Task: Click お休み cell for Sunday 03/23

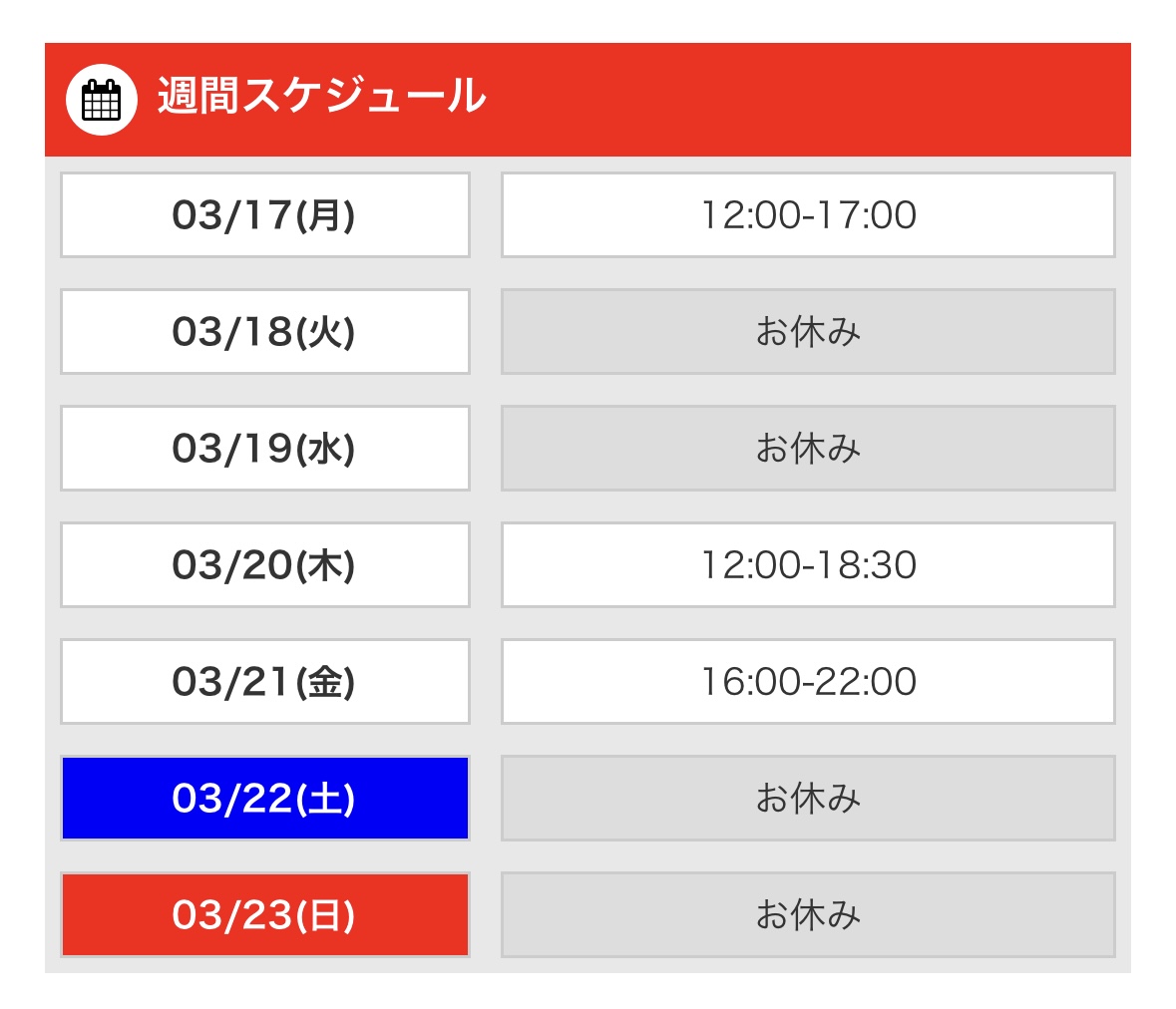Action: click(809, 914)
